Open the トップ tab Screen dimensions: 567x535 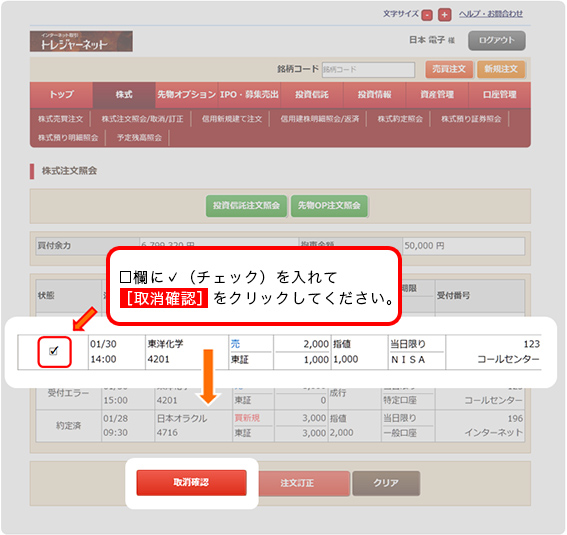pyautogui.click(x=61, y=95)
